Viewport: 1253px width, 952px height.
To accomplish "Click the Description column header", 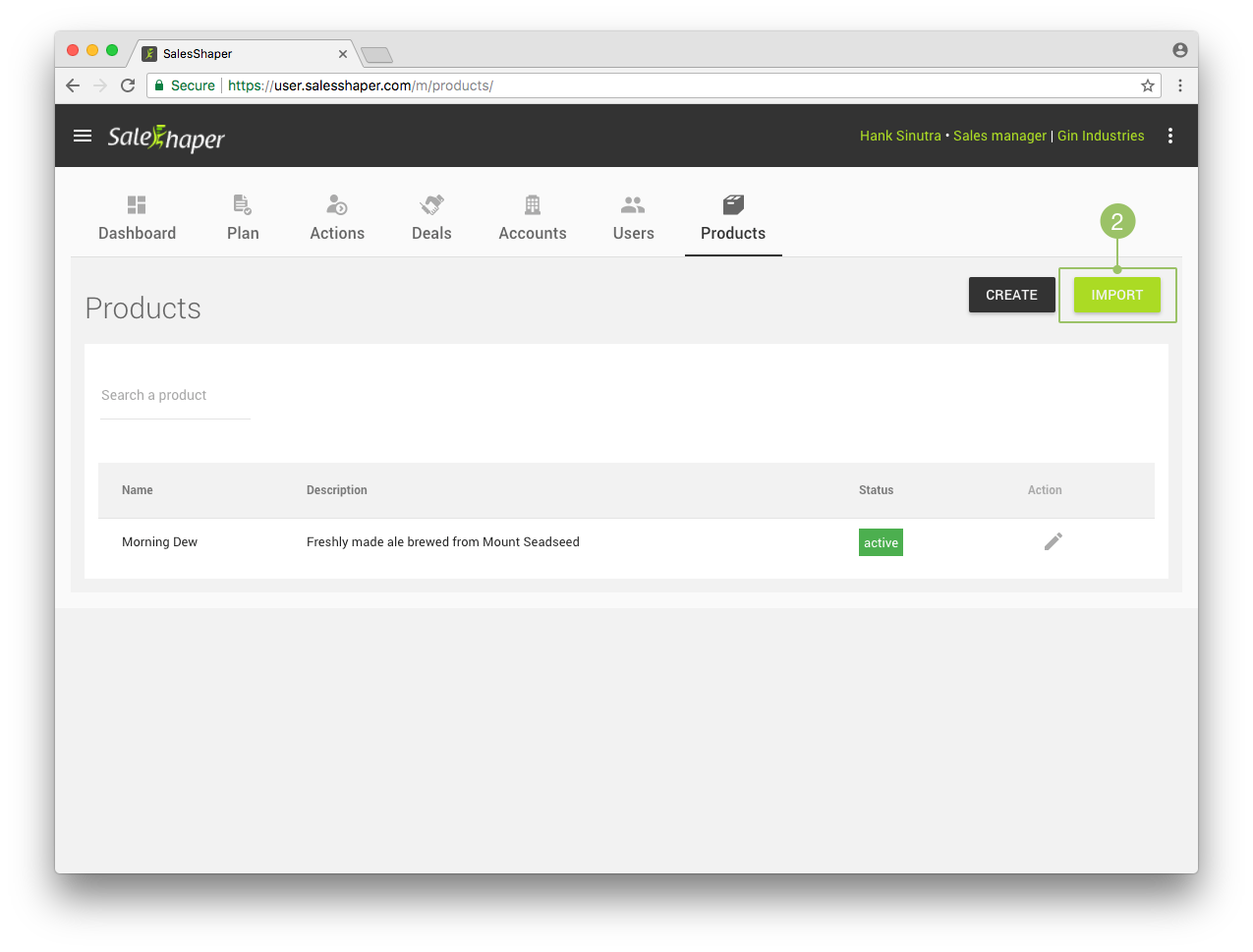I will click(337, 490).
